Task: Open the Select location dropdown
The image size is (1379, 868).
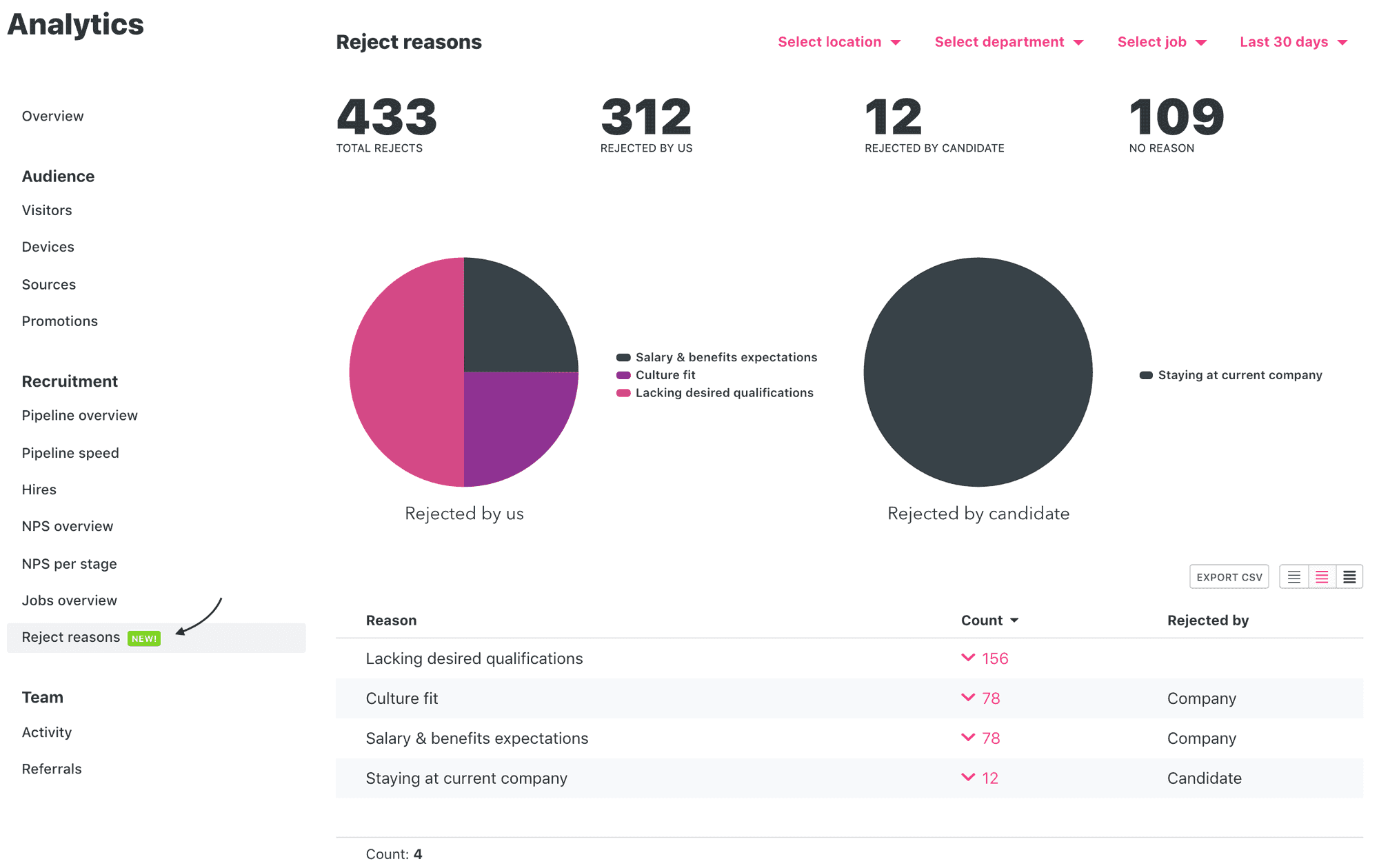Action: [x=839, y=42]
